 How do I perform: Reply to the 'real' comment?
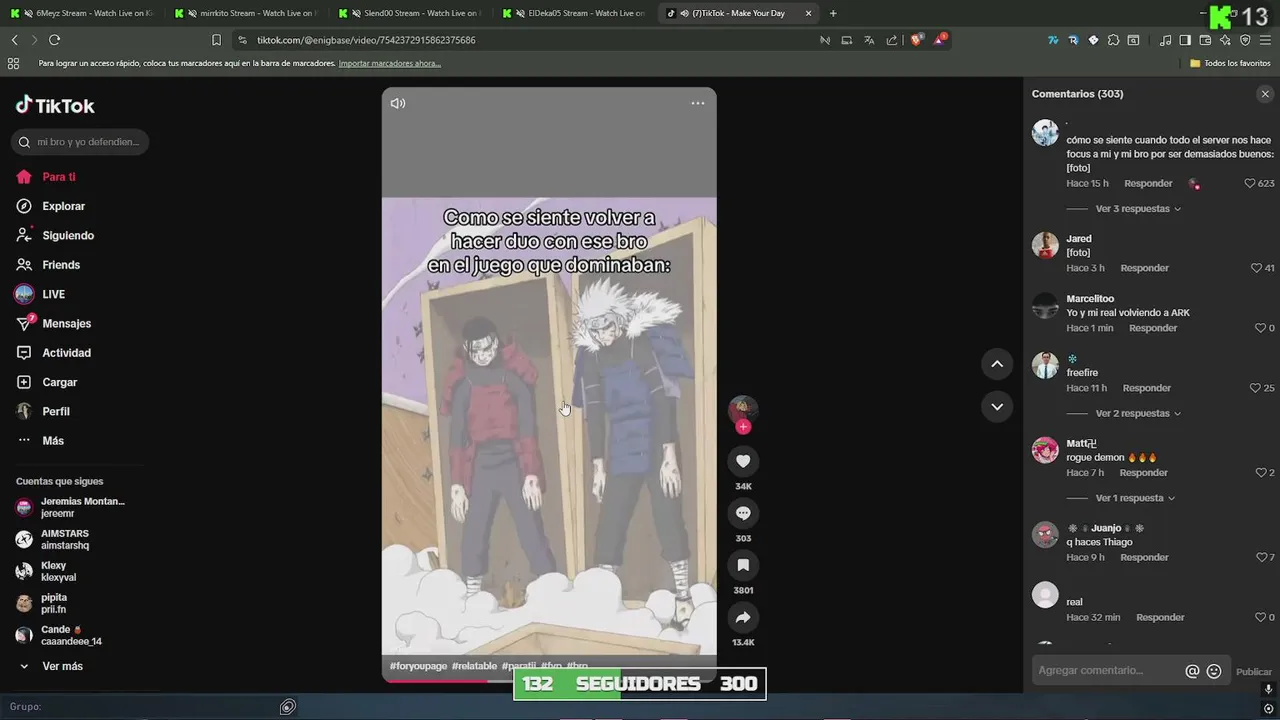click(1160, 617)
